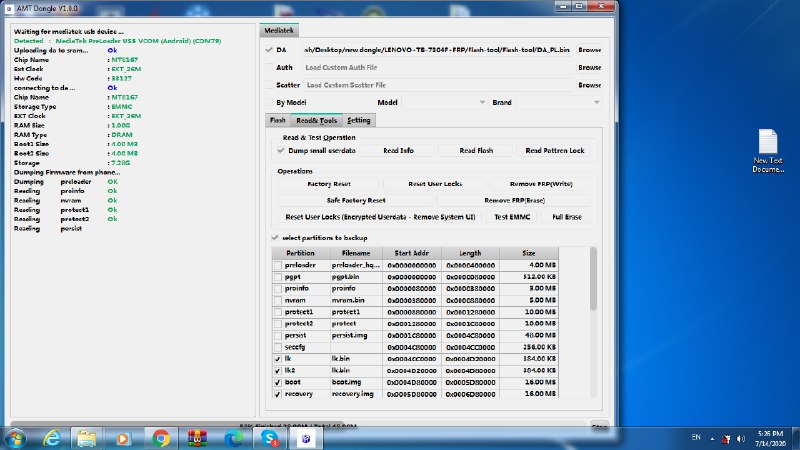Uncheck the lk partition checkbox

(x=278, y=359)
